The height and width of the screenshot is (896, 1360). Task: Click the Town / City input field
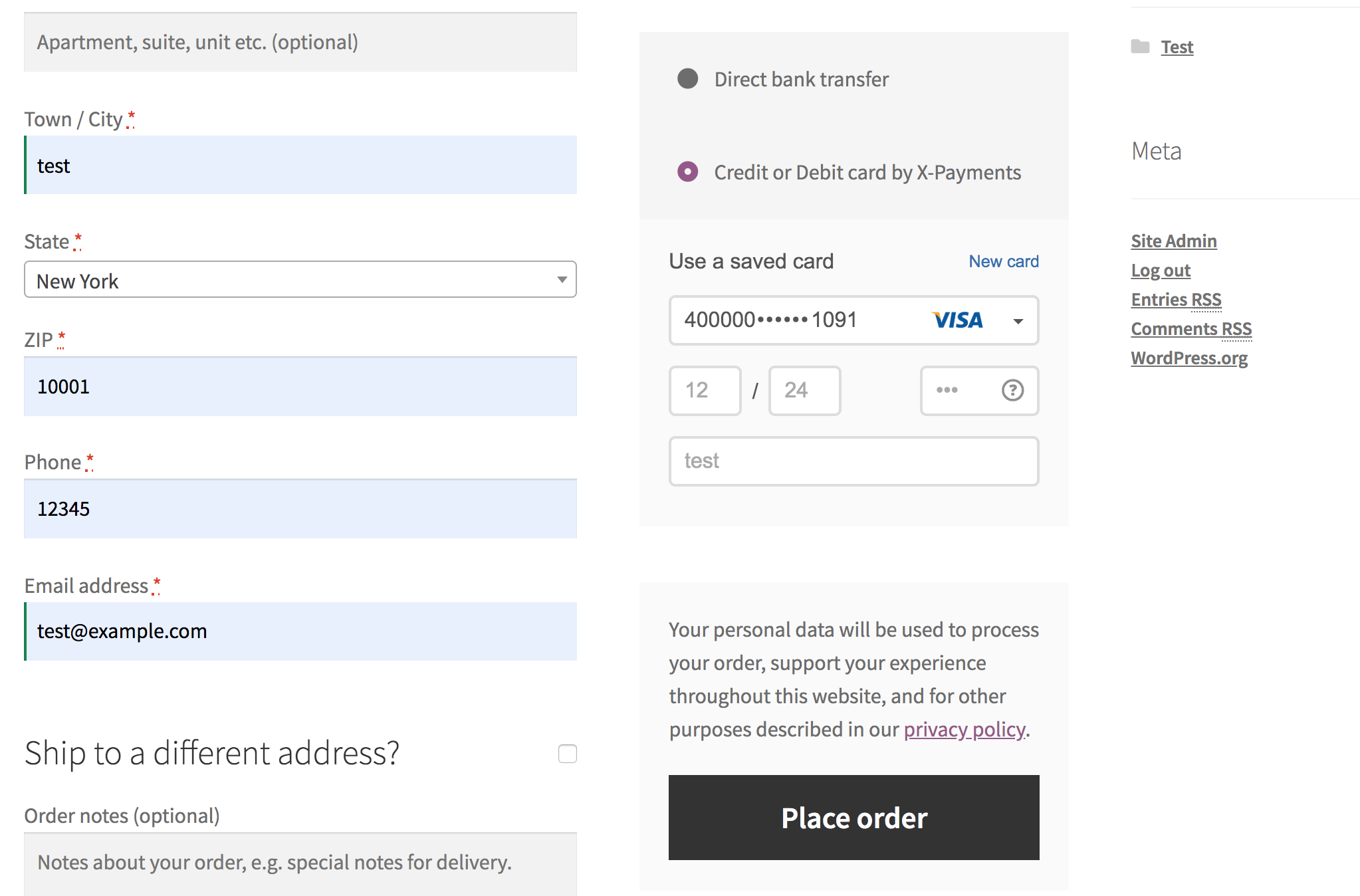[300, 165]
